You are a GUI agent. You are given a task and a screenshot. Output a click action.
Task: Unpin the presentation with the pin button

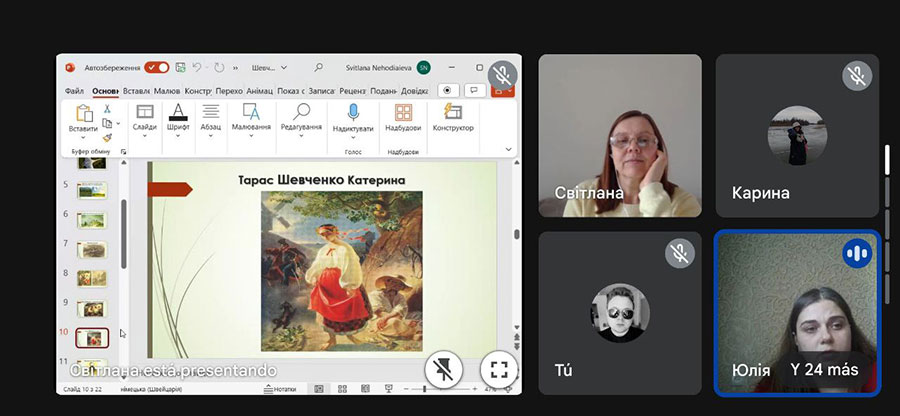(x=443, y=370)
